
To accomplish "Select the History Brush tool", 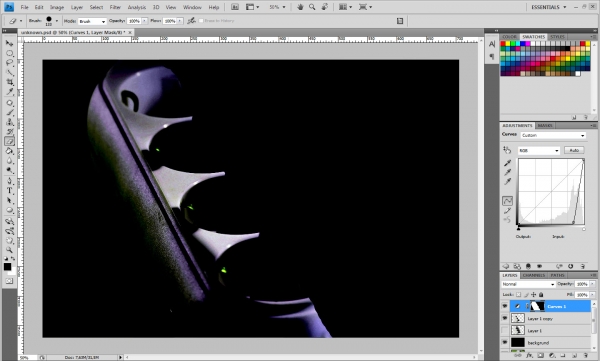I will pos(10,132).
